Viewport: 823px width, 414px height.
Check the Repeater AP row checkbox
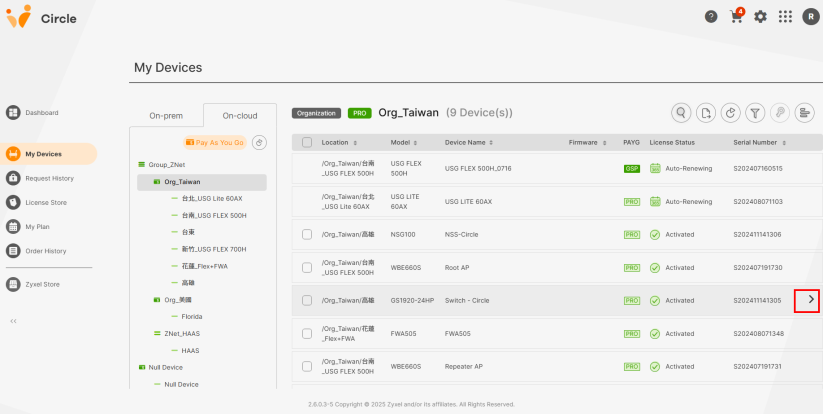307,367
